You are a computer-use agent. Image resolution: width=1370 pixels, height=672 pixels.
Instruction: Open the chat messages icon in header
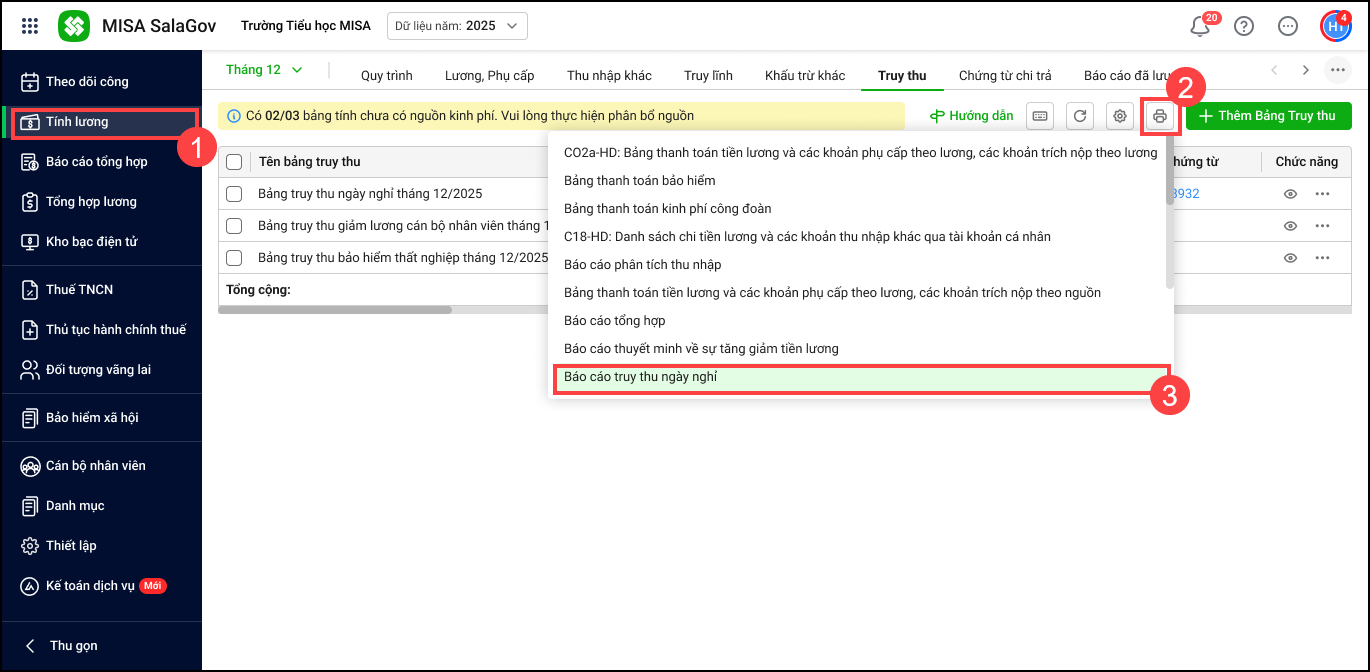1288,26
